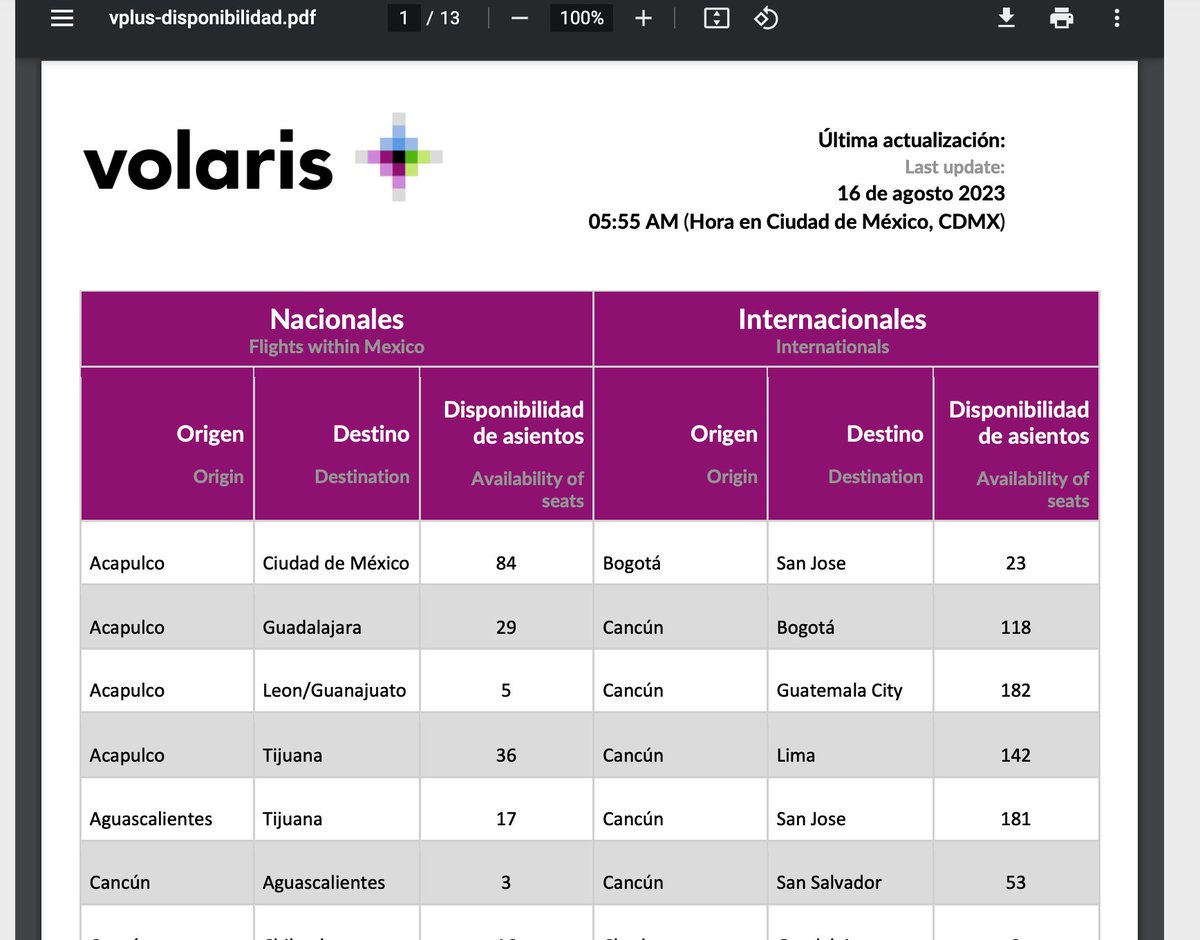This screenshot has width=1200, height=940.
Task: Download the PDF file
Action: (x=1007, y=18)
